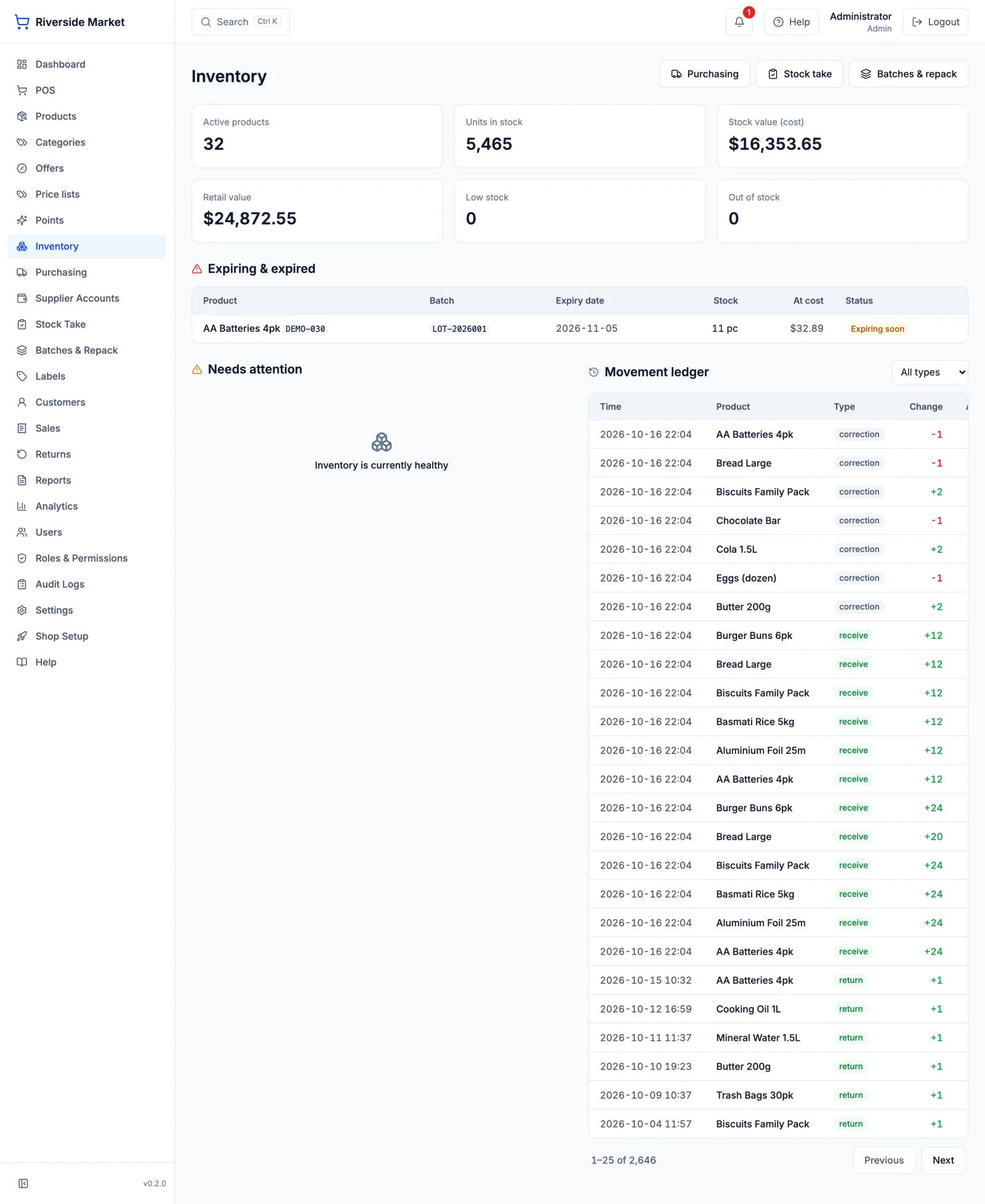The image size is (985, 1204).
Task: Click the Expiring soon status badge
Action: 877,329
